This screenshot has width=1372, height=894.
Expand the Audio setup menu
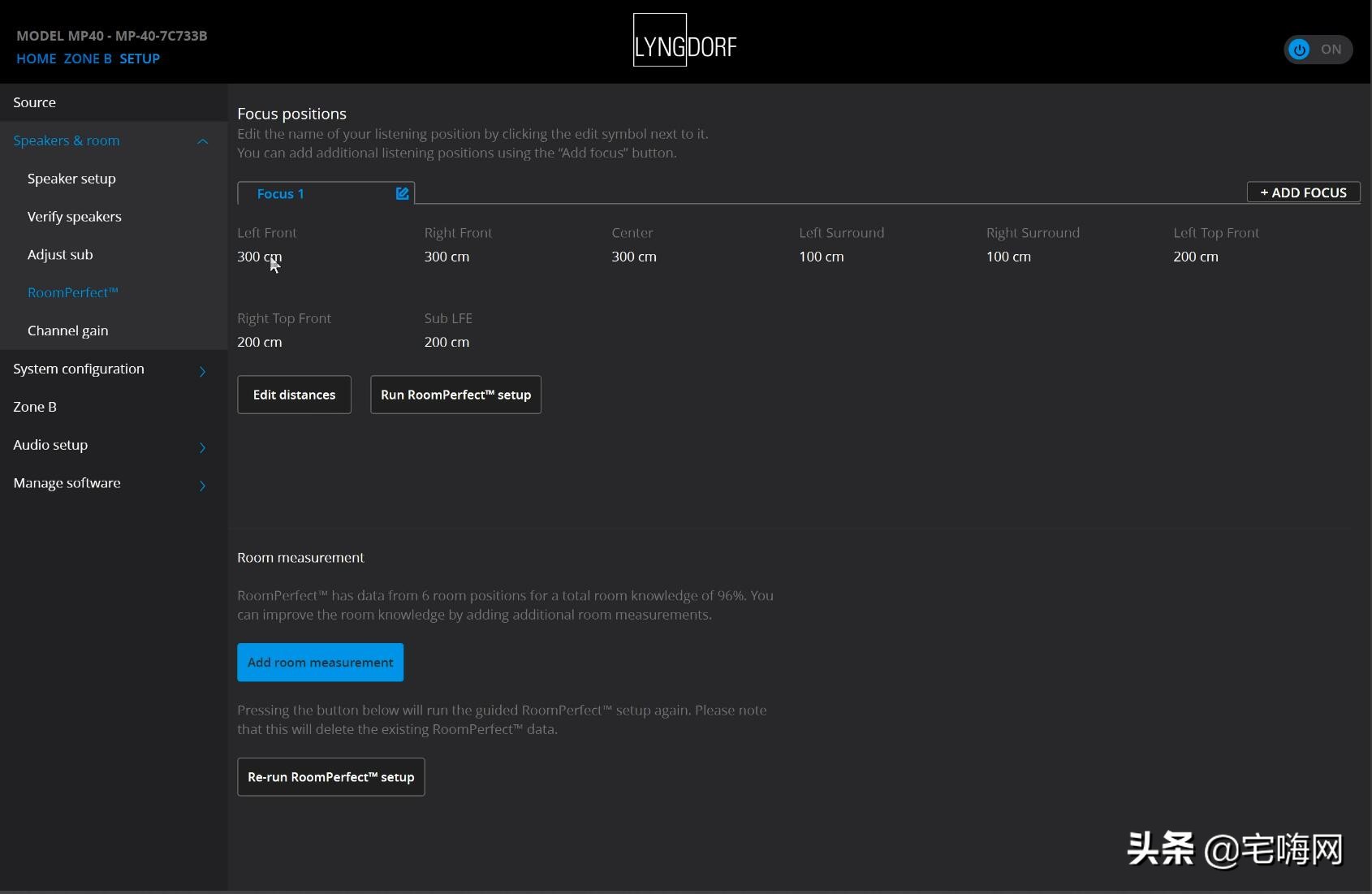click(202, 447)
